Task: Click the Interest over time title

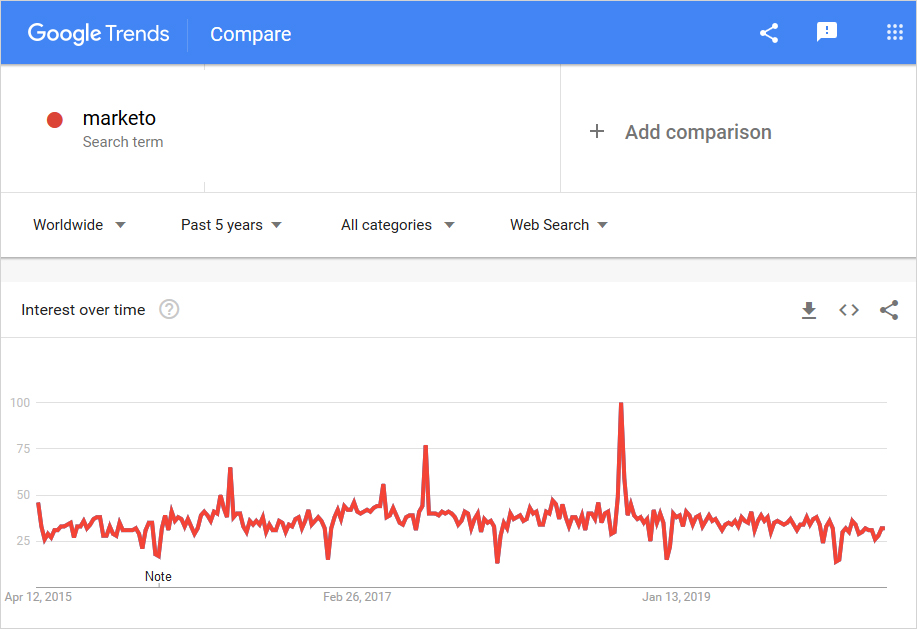Action: pos(83,310)
